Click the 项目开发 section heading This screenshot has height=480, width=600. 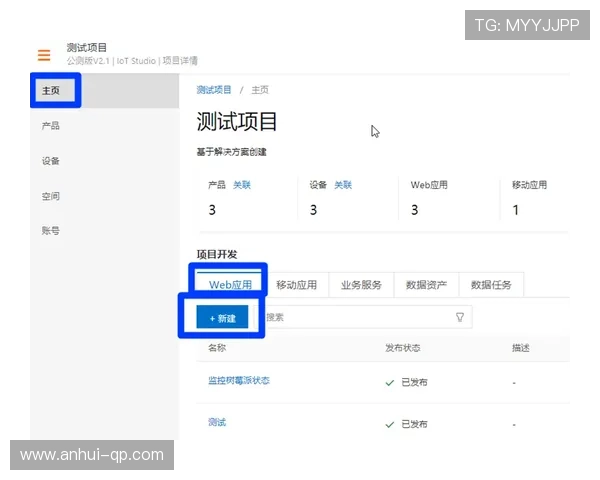(217, 254)
